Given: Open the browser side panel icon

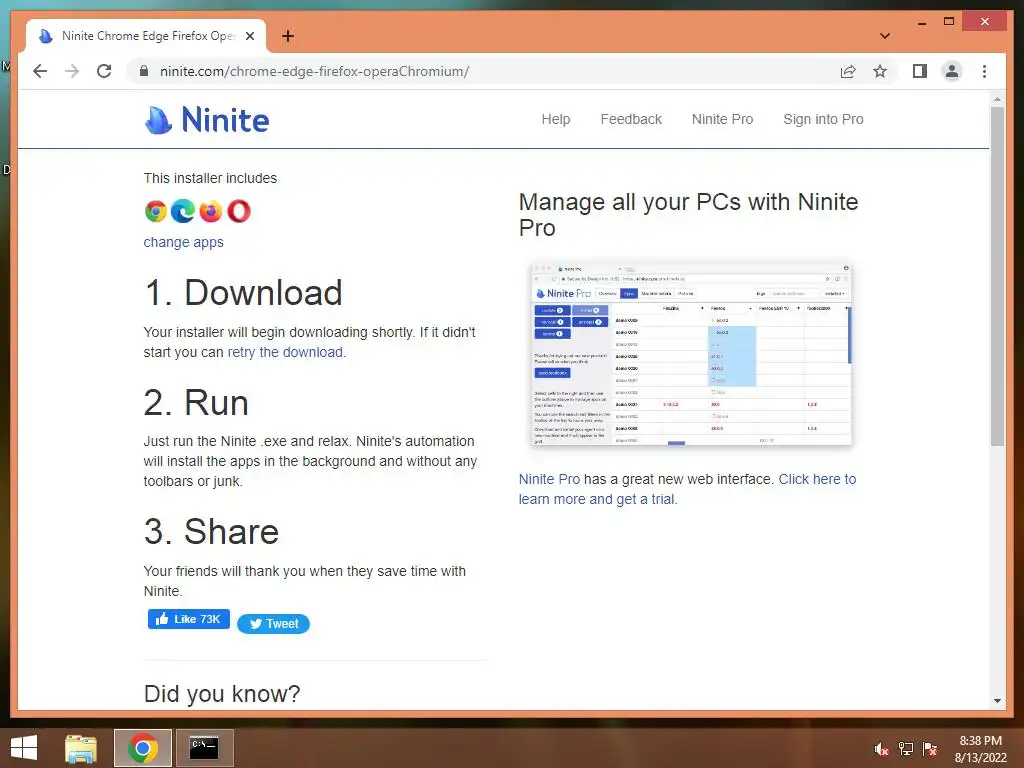Looking at the screenshot, I should [x=920, y=71].
